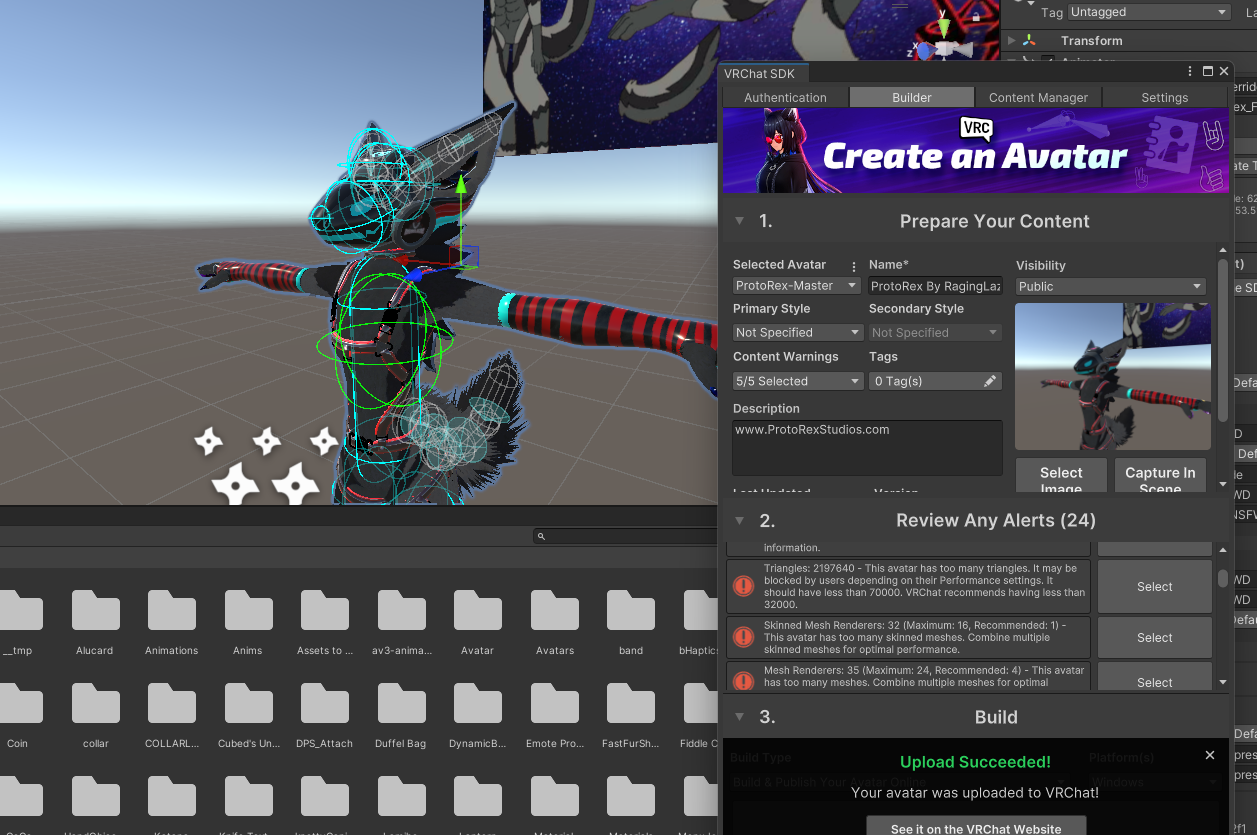Click into the Description text box
The height and width of the screenshot is (835, 1257).
[x=867, y=447]
